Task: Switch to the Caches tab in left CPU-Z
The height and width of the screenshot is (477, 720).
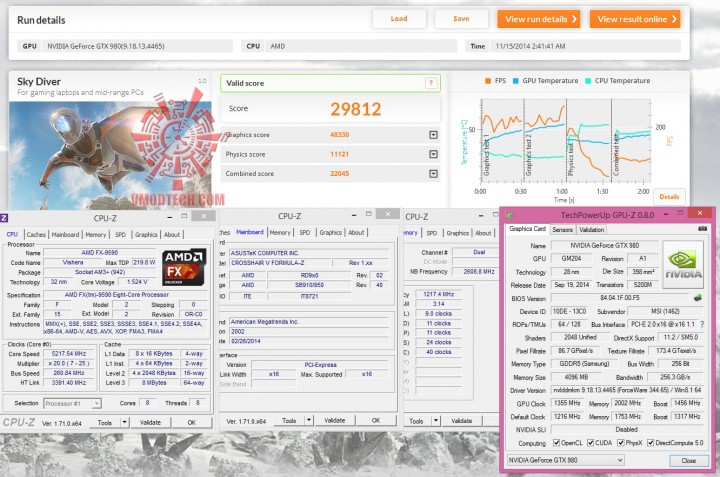Action: click(x=36, y=235)
